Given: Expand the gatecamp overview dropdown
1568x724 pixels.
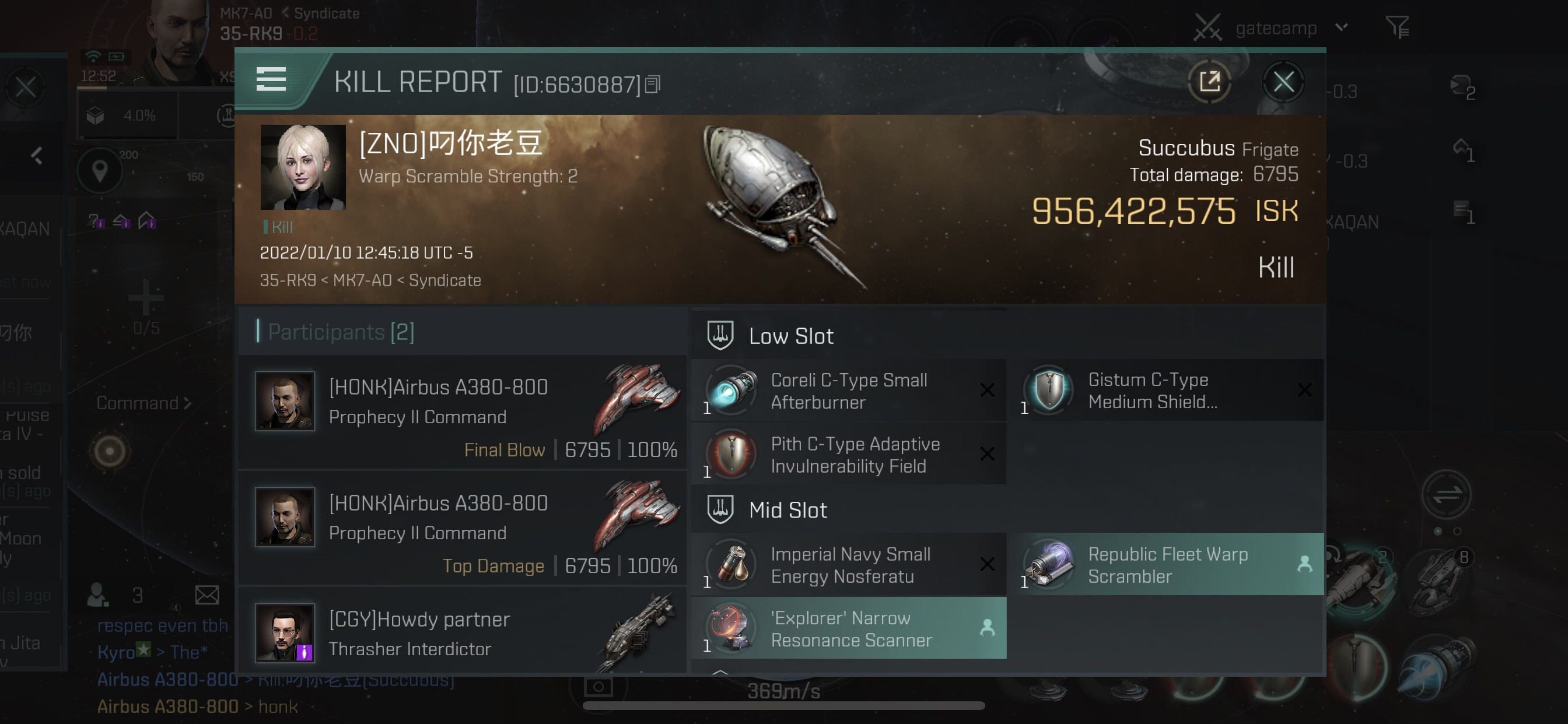Looking at the screenshot, I should coord(1342,27).
